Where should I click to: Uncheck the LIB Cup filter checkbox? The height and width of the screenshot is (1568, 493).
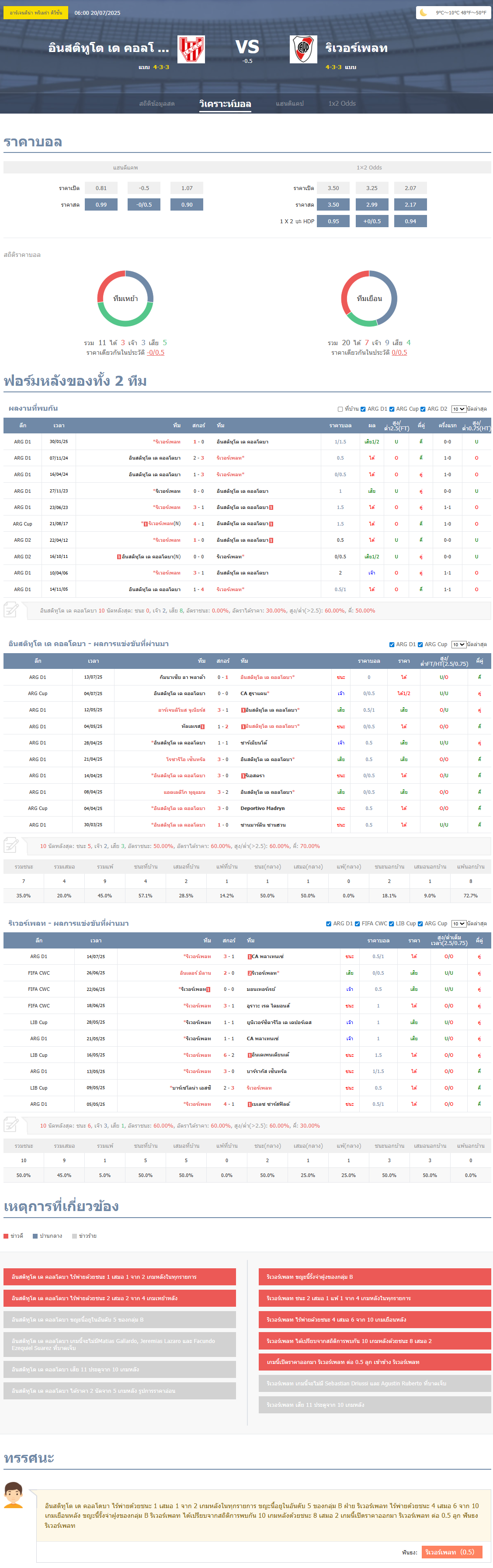point(391,924)
